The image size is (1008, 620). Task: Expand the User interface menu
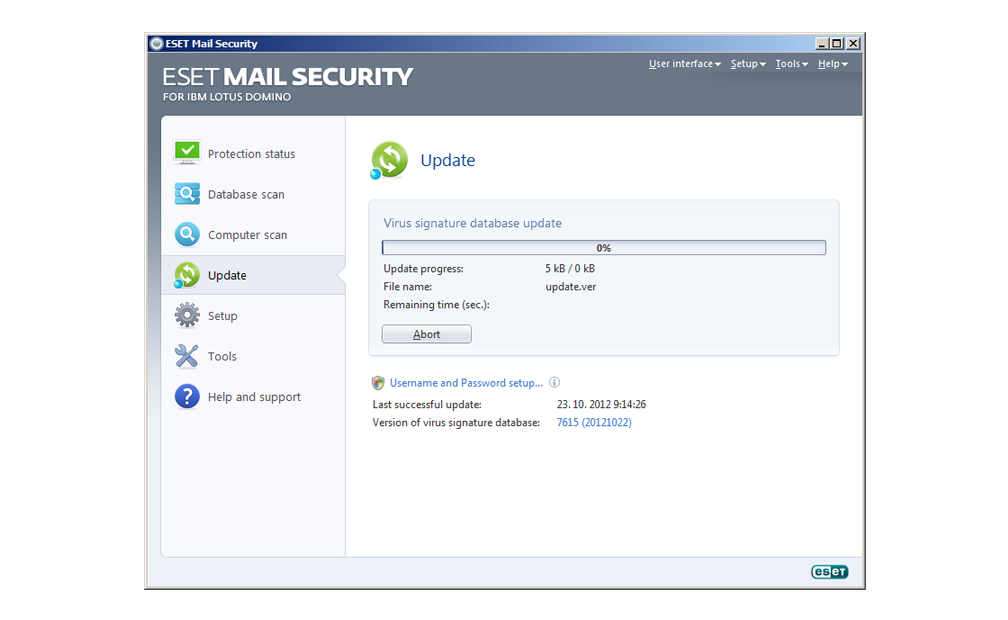point(685,64)
